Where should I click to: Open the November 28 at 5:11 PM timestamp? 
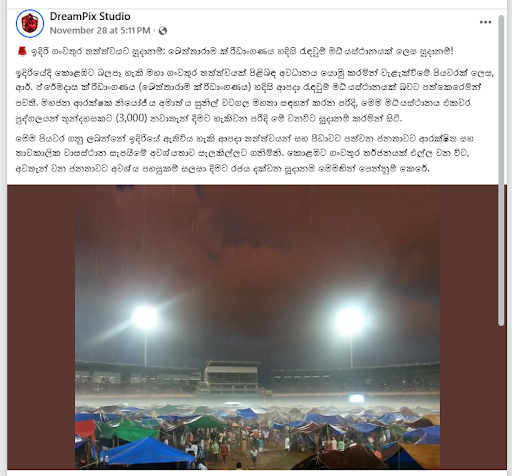(100, 31)
